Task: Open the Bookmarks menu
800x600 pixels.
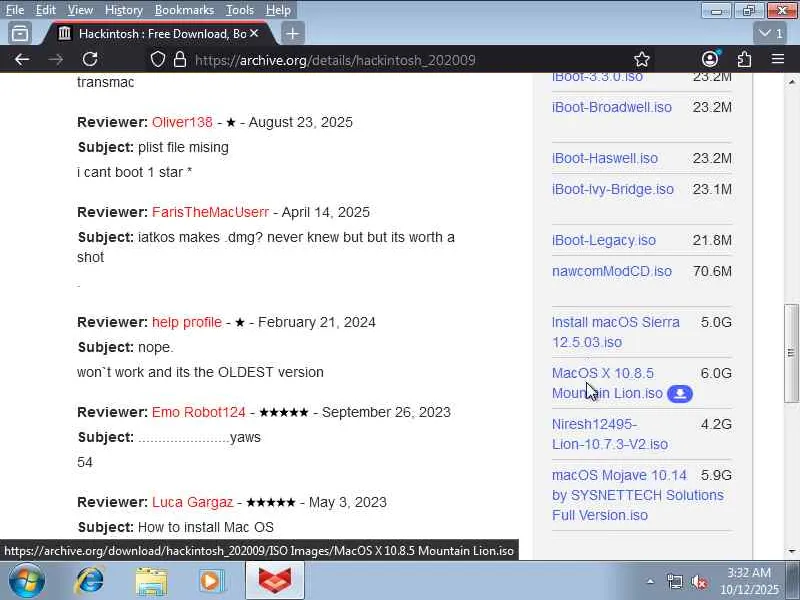Action: (x=184, y=10)
